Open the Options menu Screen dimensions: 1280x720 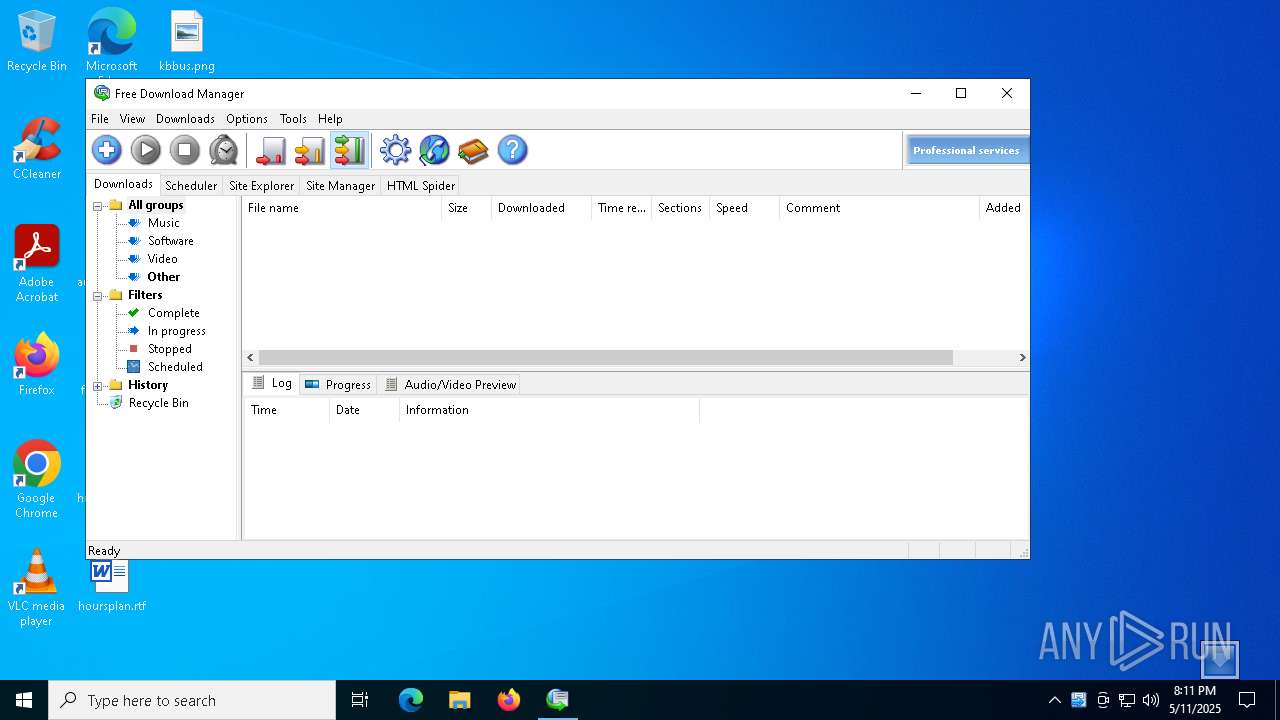(x=247, y=118)
